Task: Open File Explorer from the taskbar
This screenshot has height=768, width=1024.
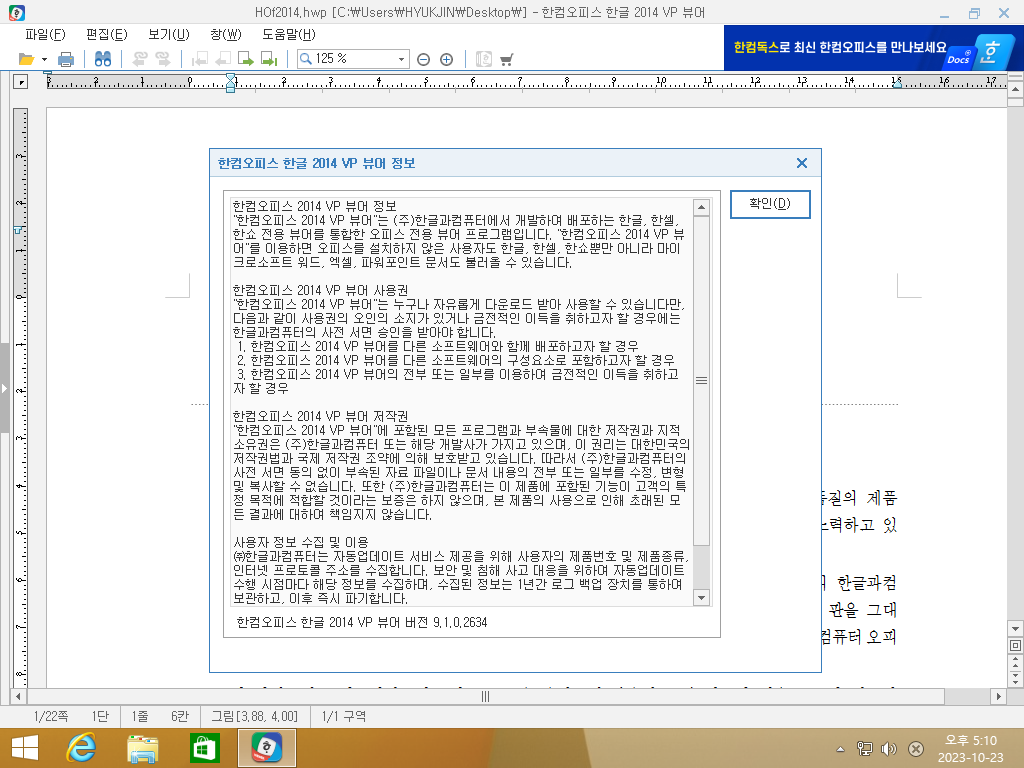Action: [x=142, y=748]
